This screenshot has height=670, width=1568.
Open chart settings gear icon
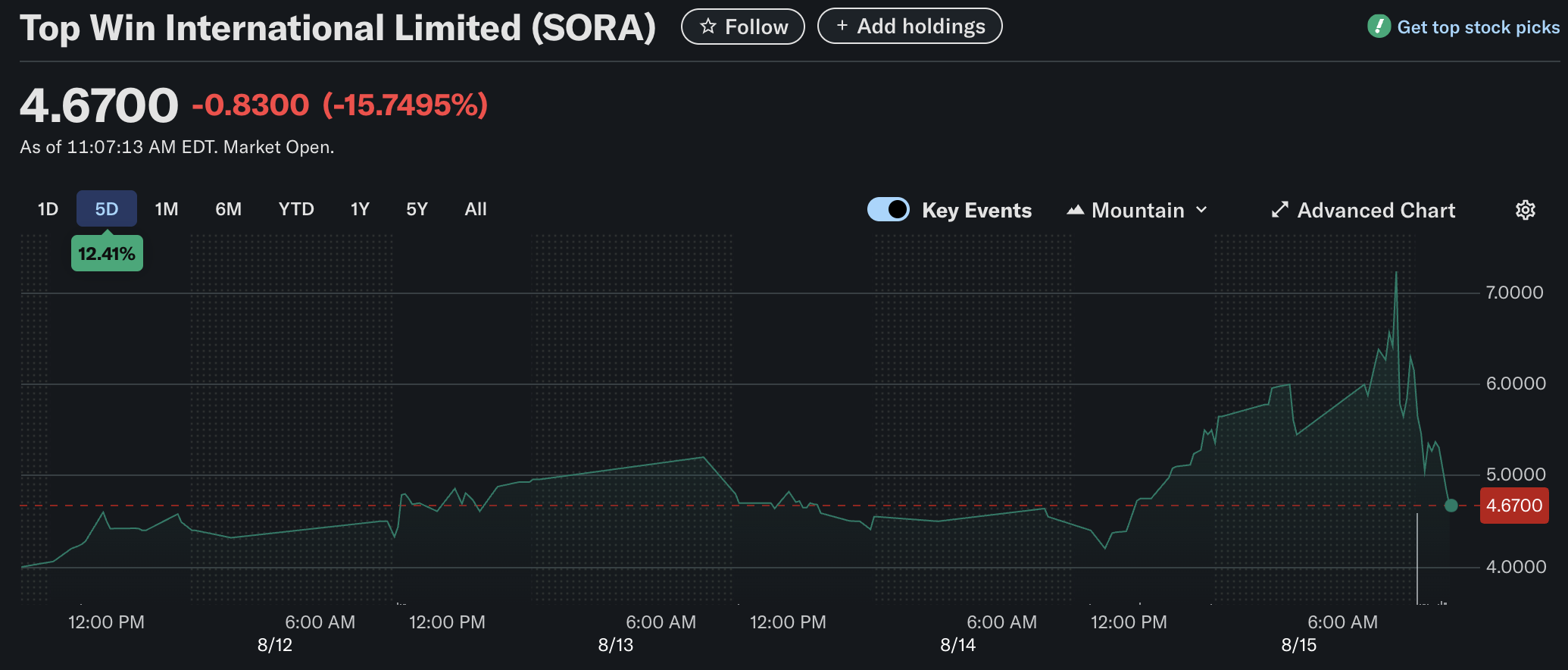[x=1525, y=210]
